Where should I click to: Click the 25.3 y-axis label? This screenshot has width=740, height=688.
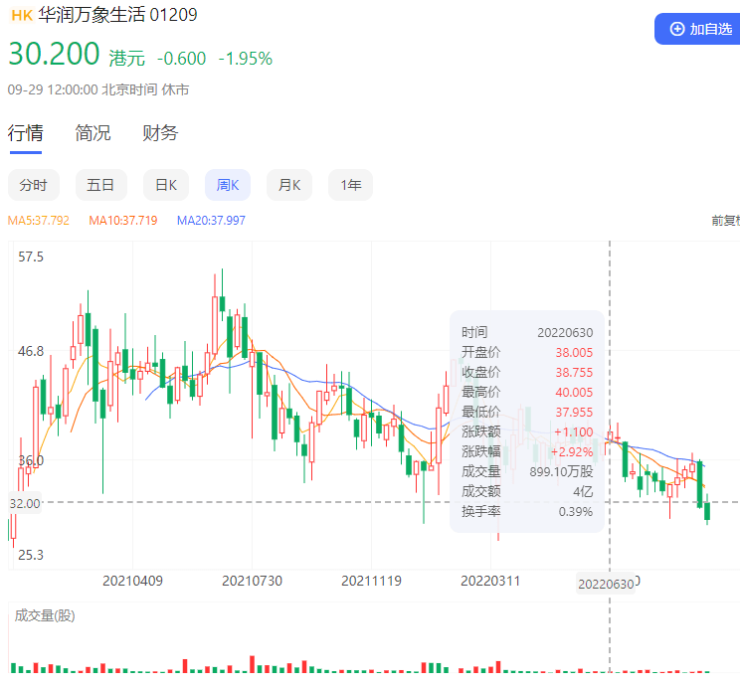coord(31,555)
